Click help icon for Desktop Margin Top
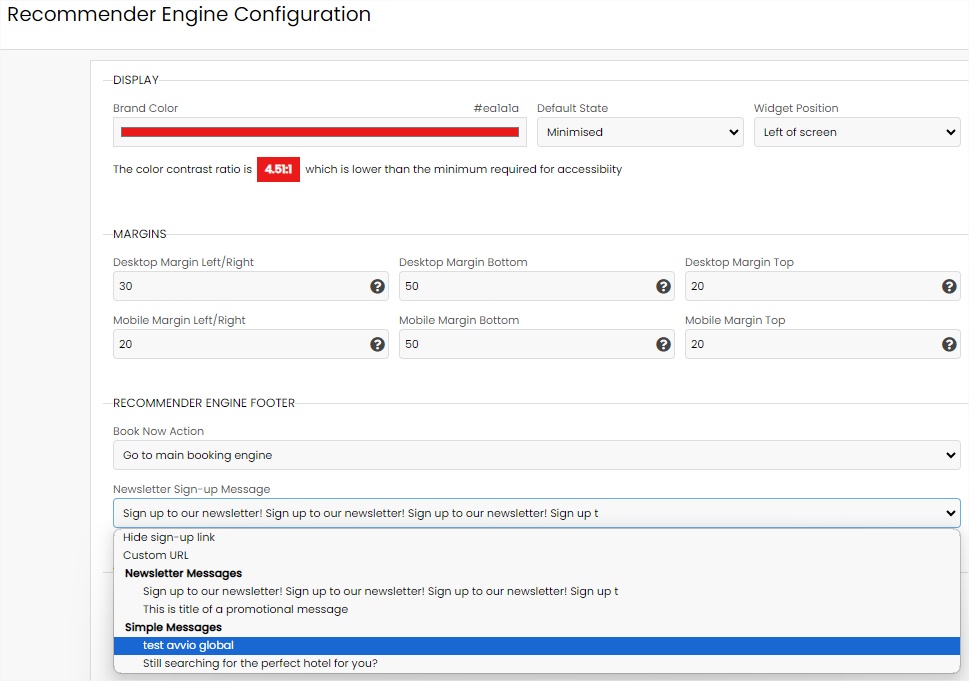Viewport: 969px width, 681px height. pyautogui.click(x=949, y=286)
